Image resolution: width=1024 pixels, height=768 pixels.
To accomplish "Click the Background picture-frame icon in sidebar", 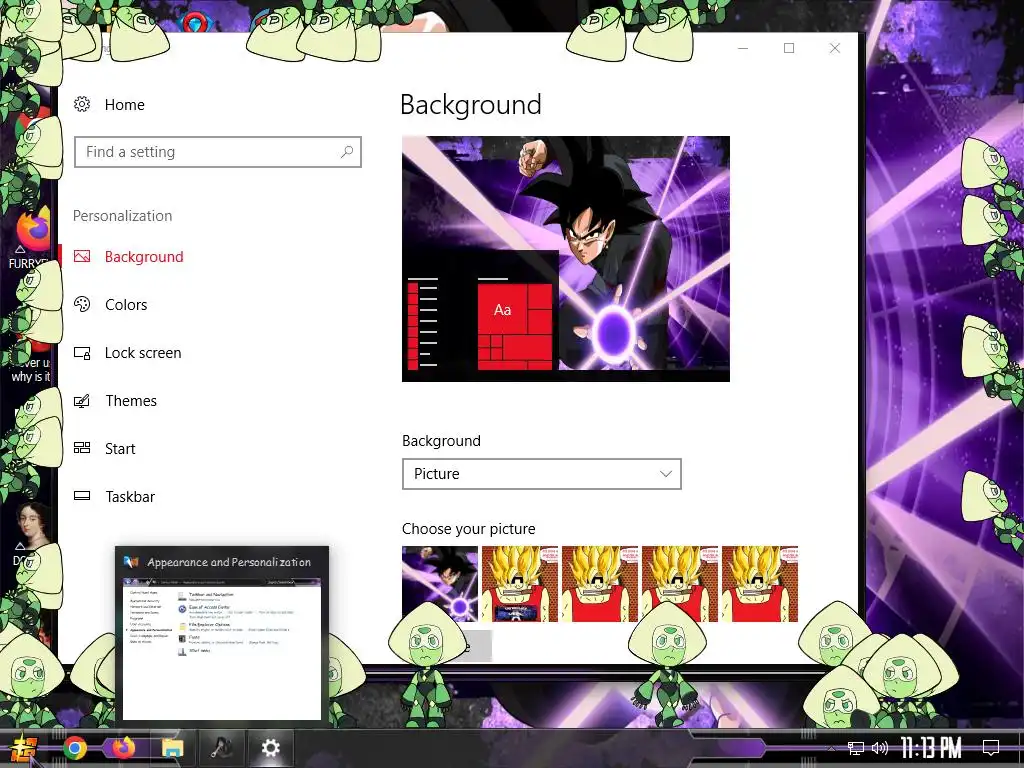I will (82, 257).
